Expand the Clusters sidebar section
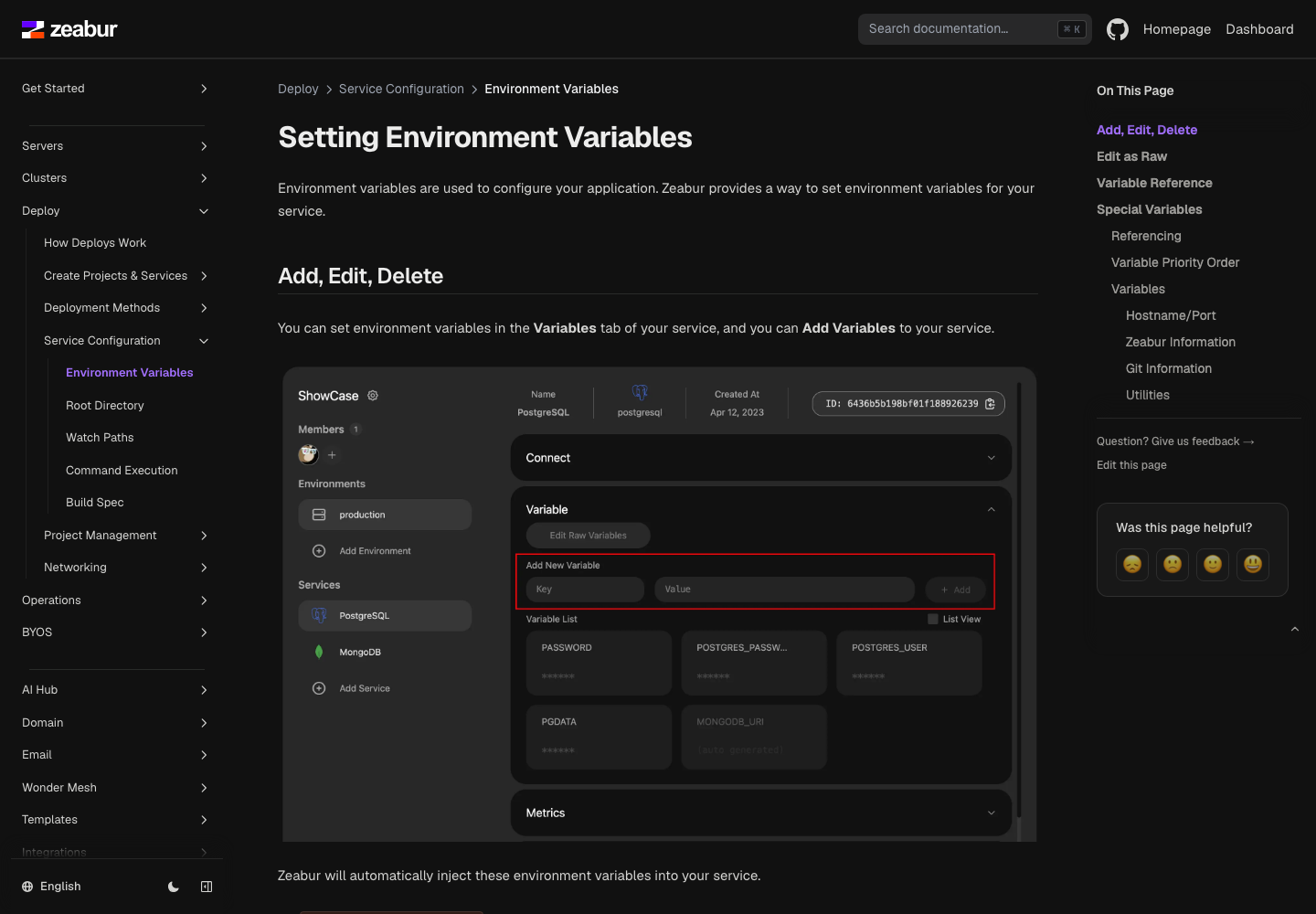 point(115,178)
